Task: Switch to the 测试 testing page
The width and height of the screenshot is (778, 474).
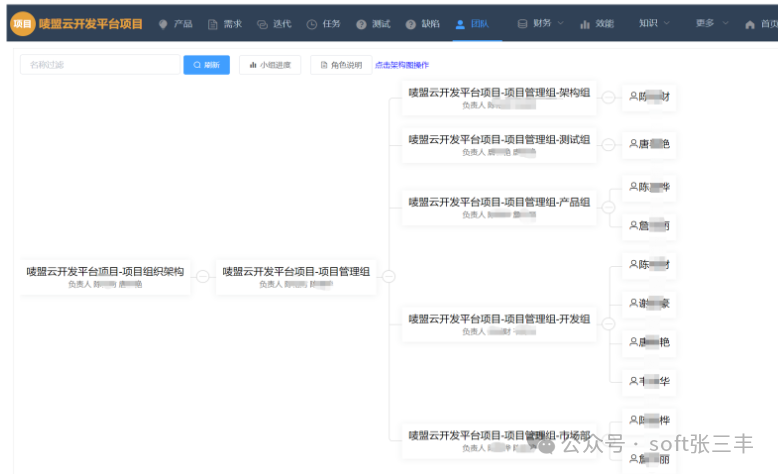Action: (373, 23)
